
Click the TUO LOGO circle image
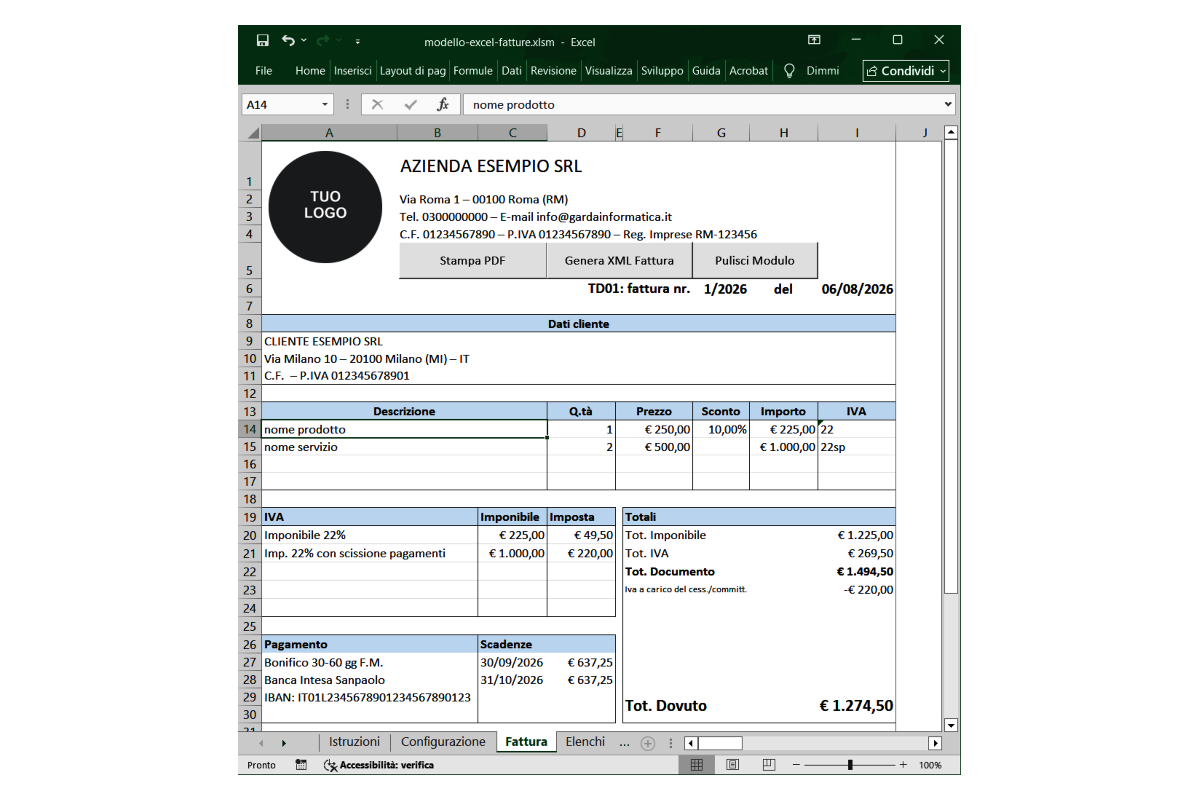(325, 206)
